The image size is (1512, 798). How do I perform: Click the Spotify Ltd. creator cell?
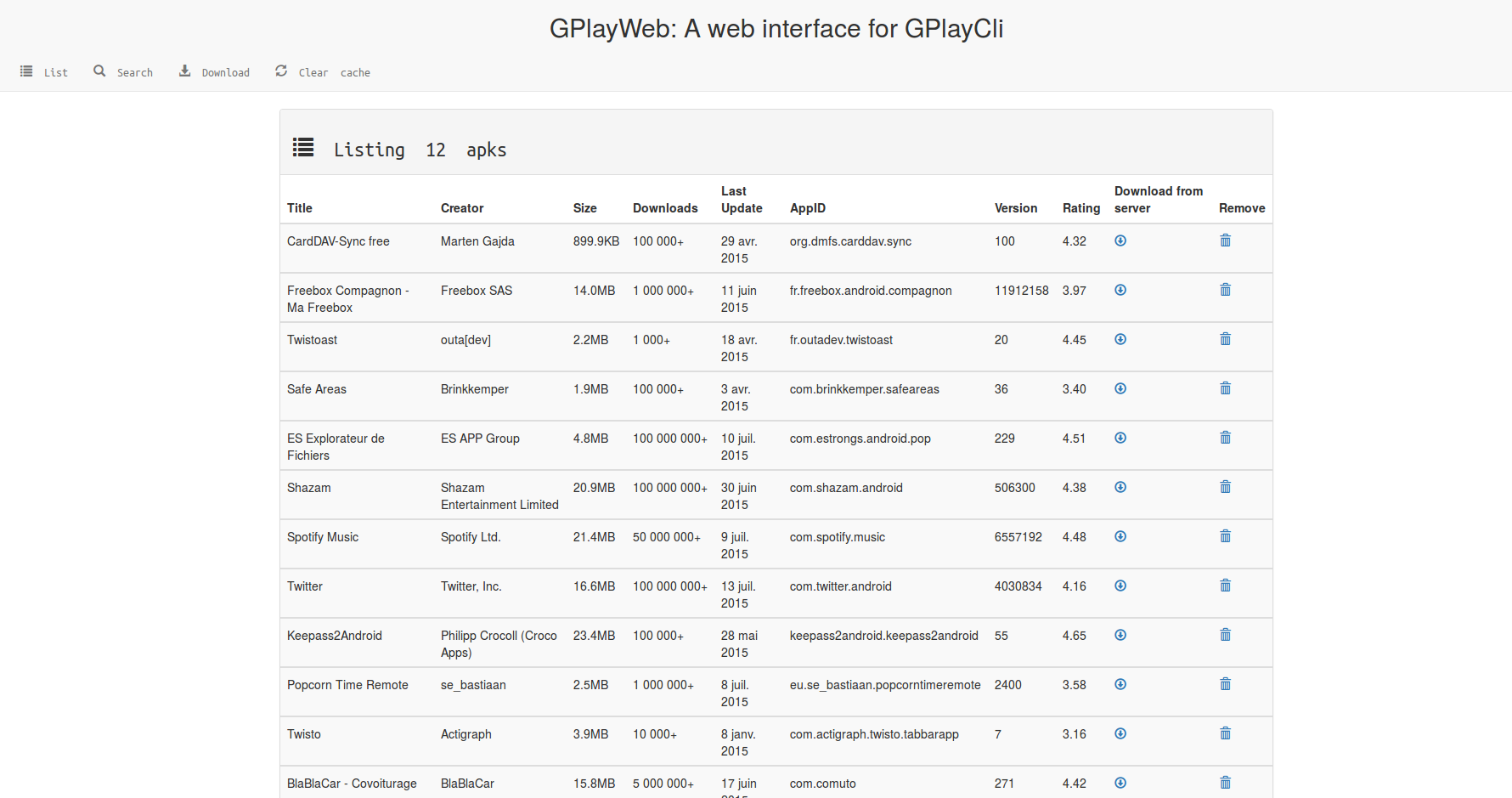471,537
